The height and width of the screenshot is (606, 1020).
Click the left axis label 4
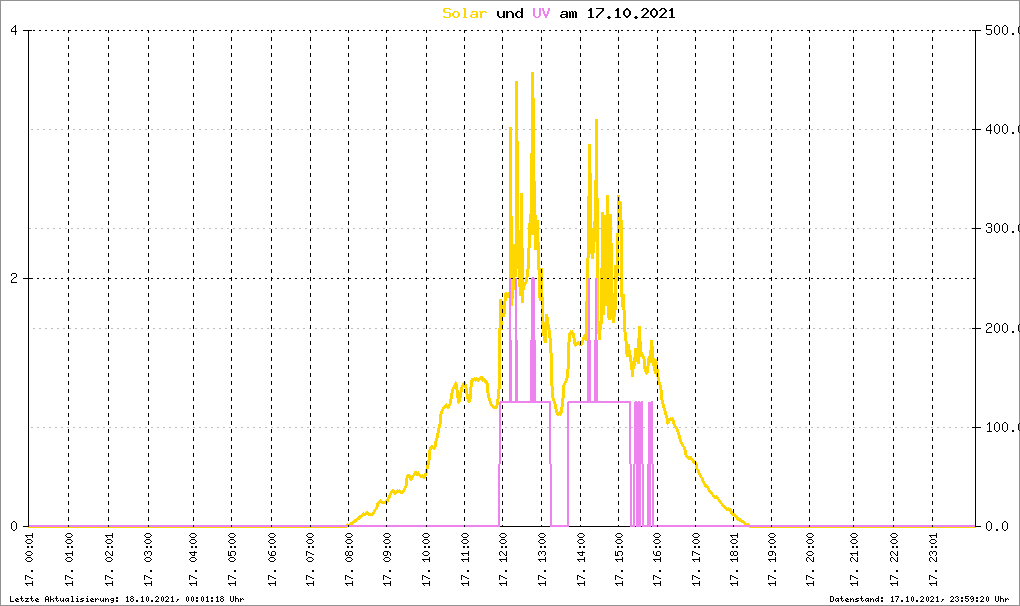pyautogui.click(x=14, y=30)
